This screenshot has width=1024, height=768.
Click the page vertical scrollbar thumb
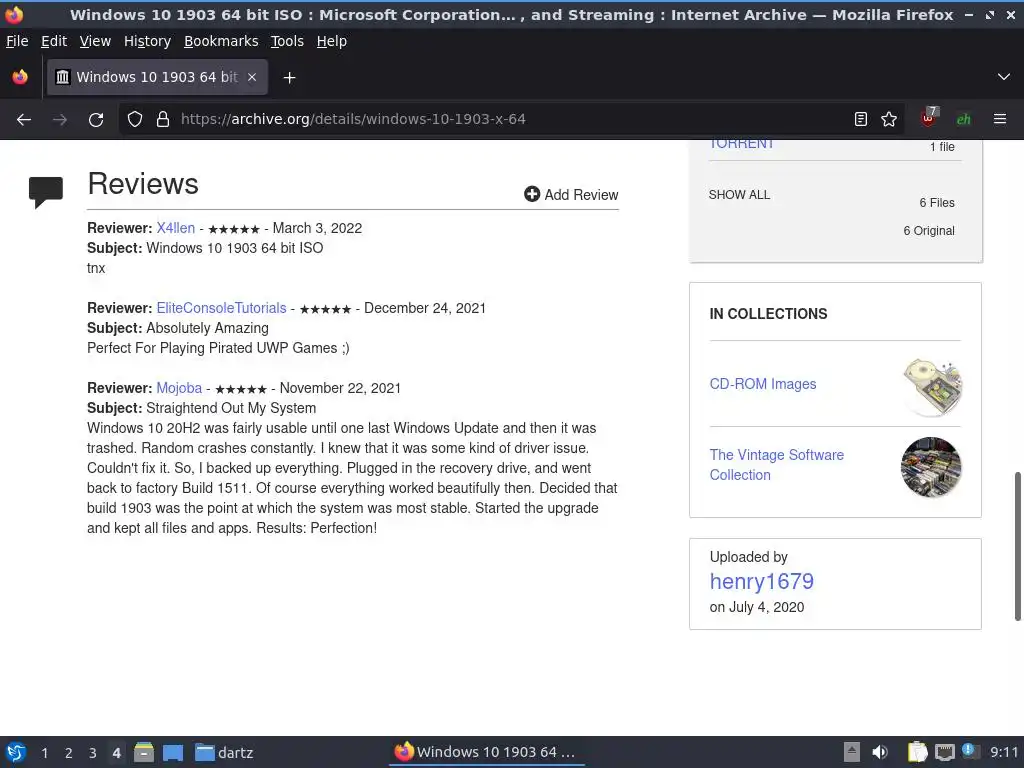(1017, 546)
